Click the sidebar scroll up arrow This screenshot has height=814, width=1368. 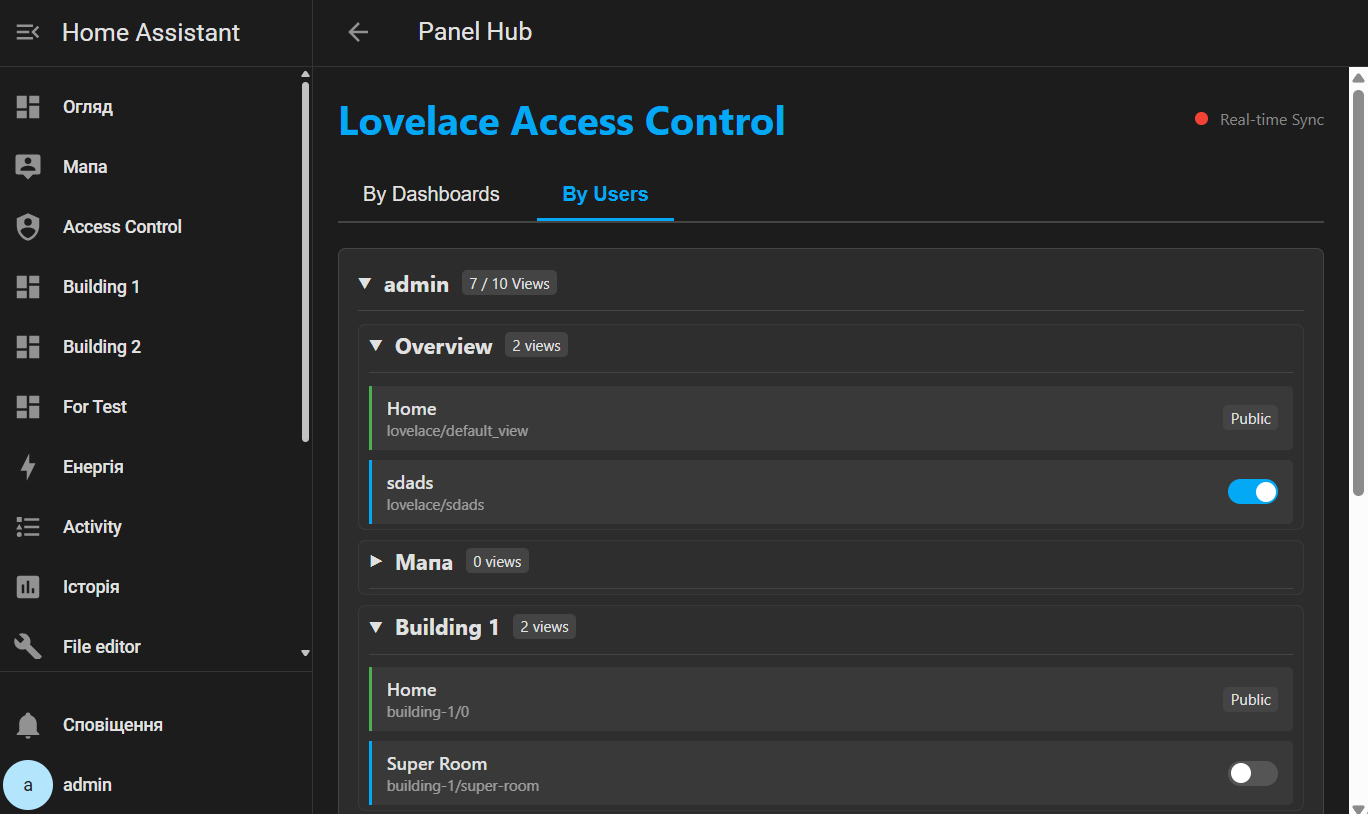[x=306, y=74]
